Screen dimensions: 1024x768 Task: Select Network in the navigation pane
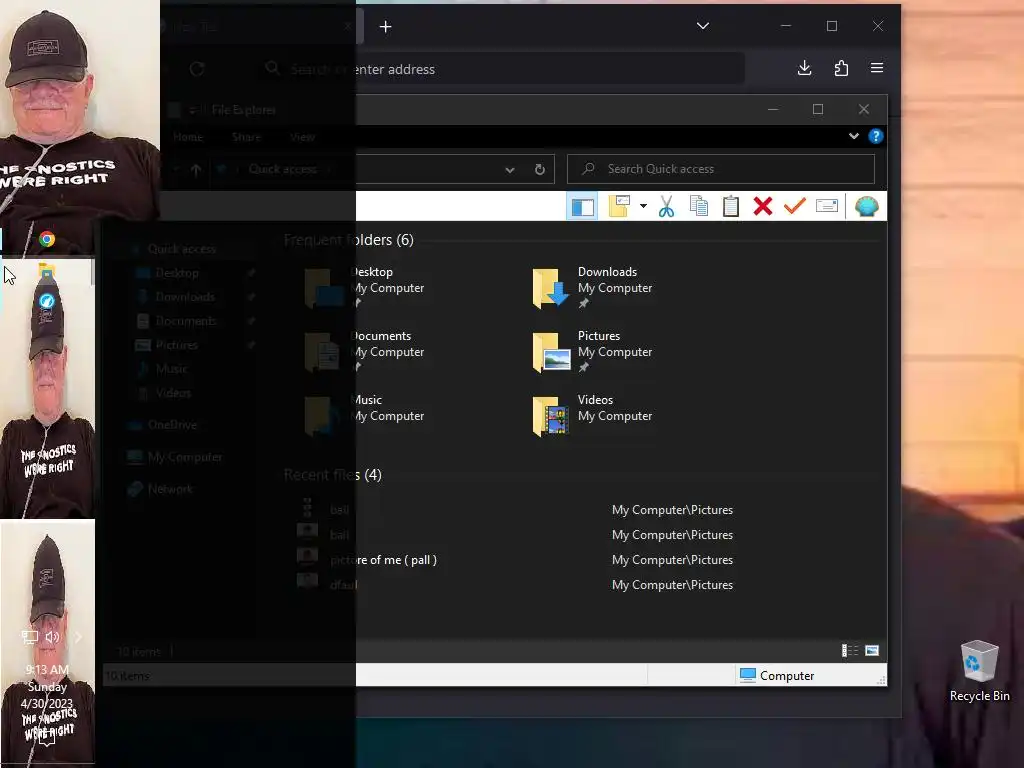[x=170, y=489]
